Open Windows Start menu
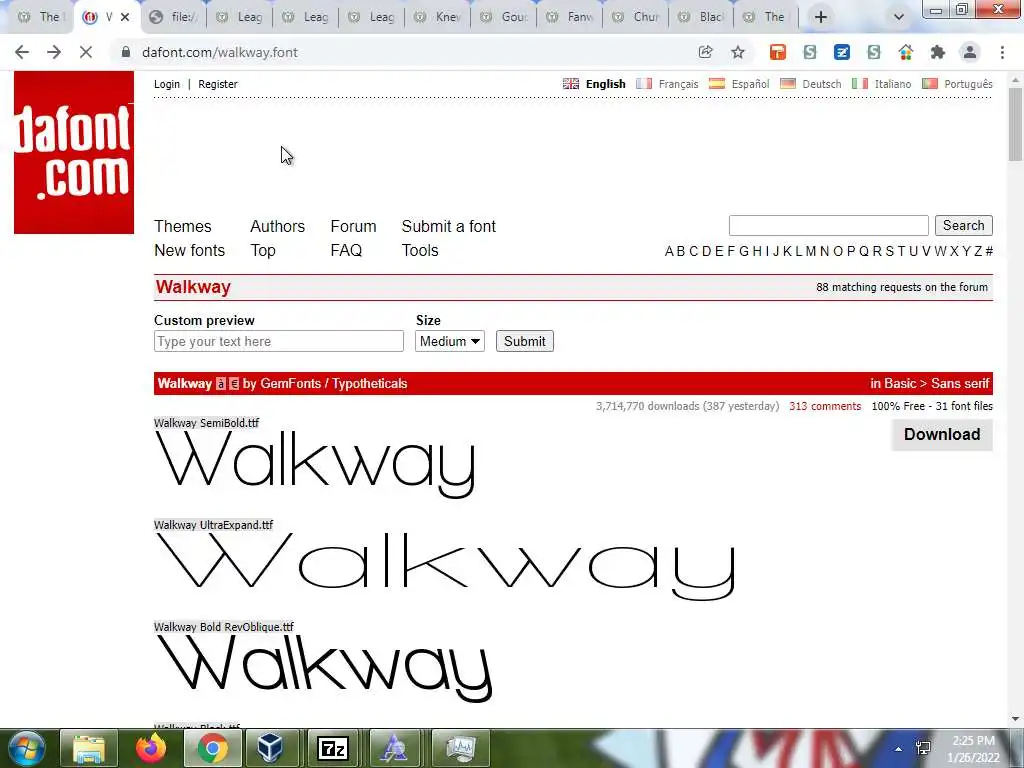The image size is (1024, 768). coord(26,748)
